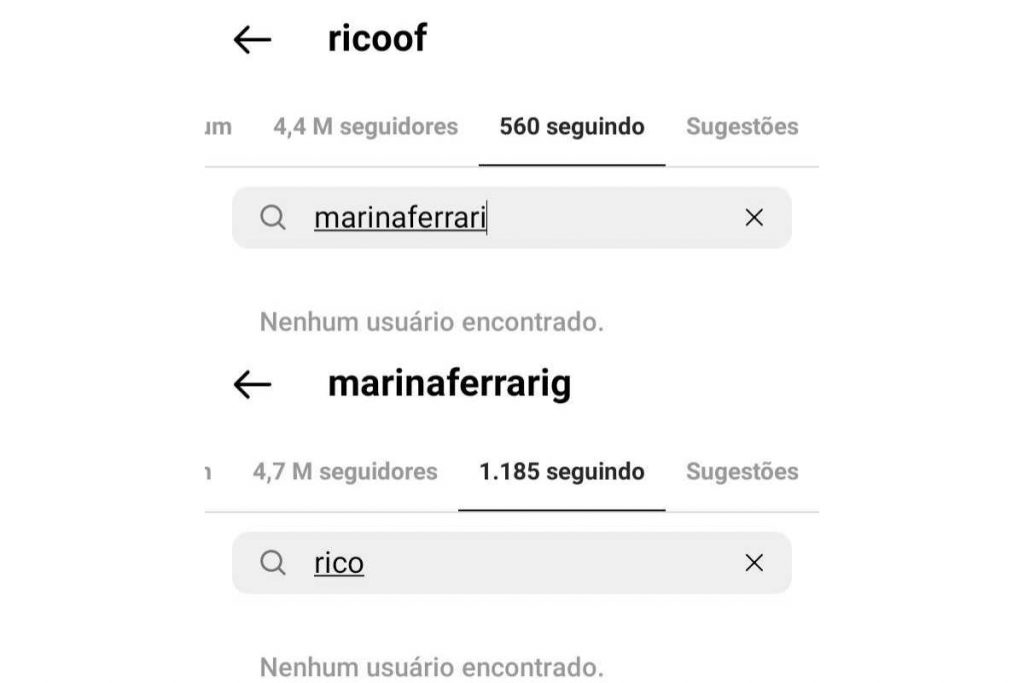Select the 1.185 seguindo tab
The width and height of the screenshot is (1024, 683).
pyautogui.click(x=562, y=472)
